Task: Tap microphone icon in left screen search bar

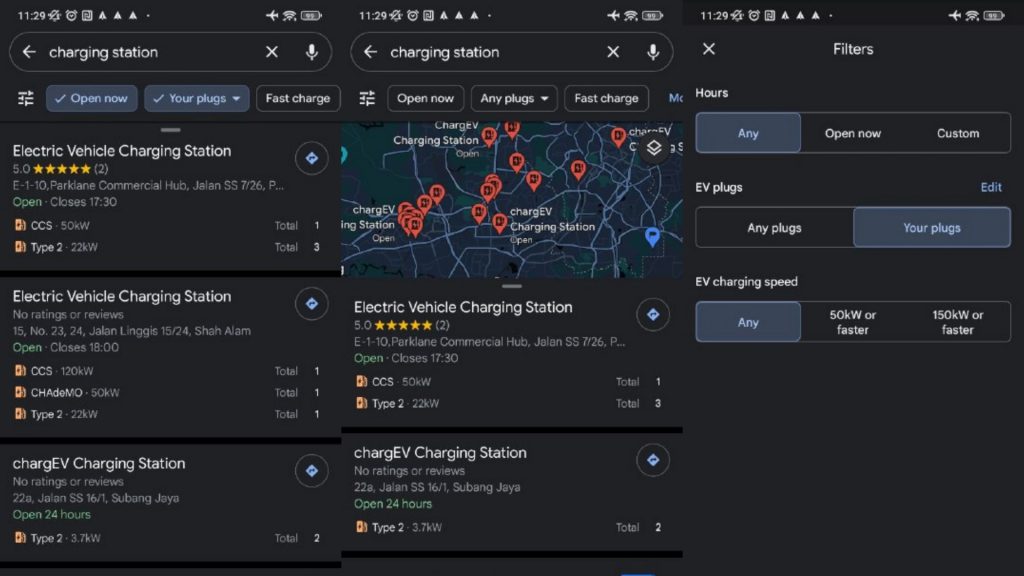Action: point(312,52)
